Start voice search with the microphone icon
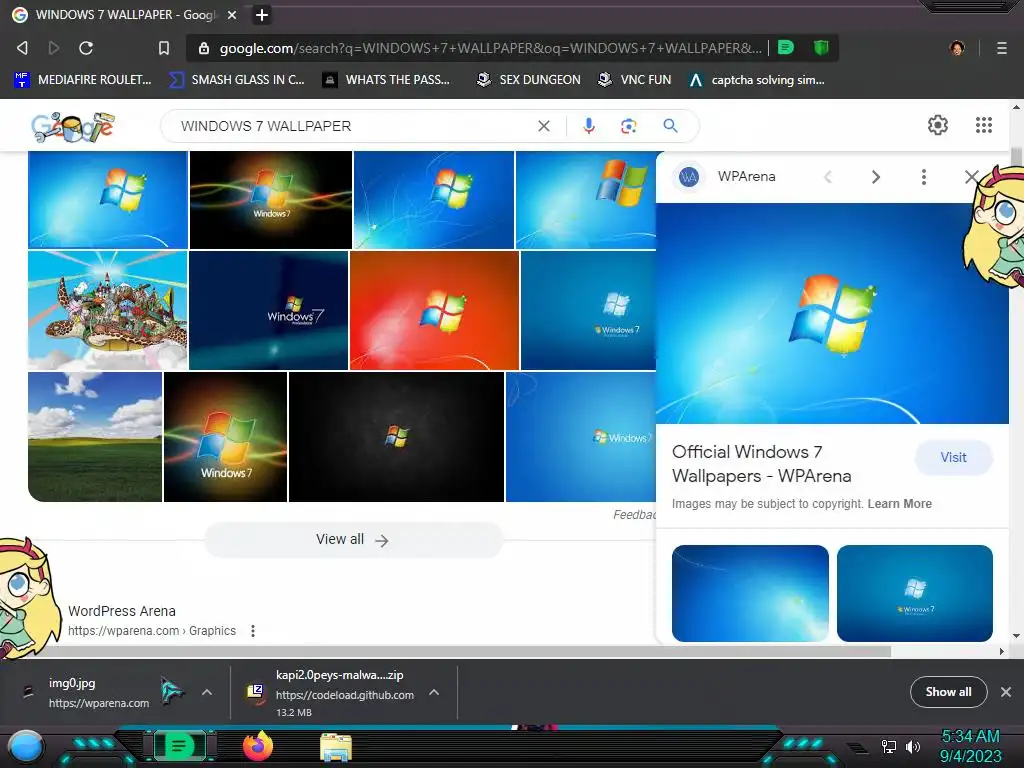The height and width of the screenshot is (768, 1024). [588, 126]
